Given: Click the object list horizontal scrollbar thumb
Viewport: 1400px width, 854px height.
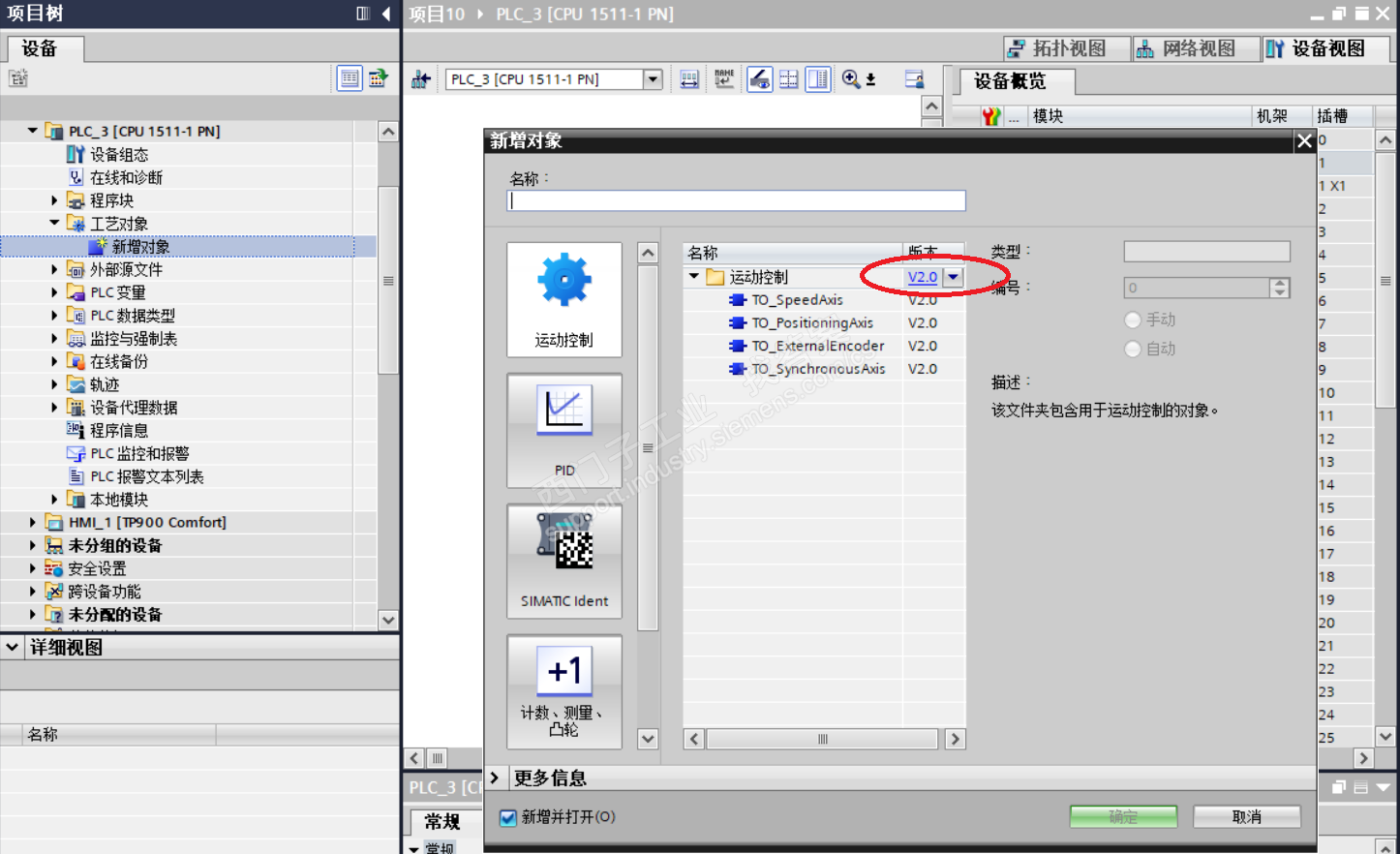Looking at the screenshot, I should point(822,739).
